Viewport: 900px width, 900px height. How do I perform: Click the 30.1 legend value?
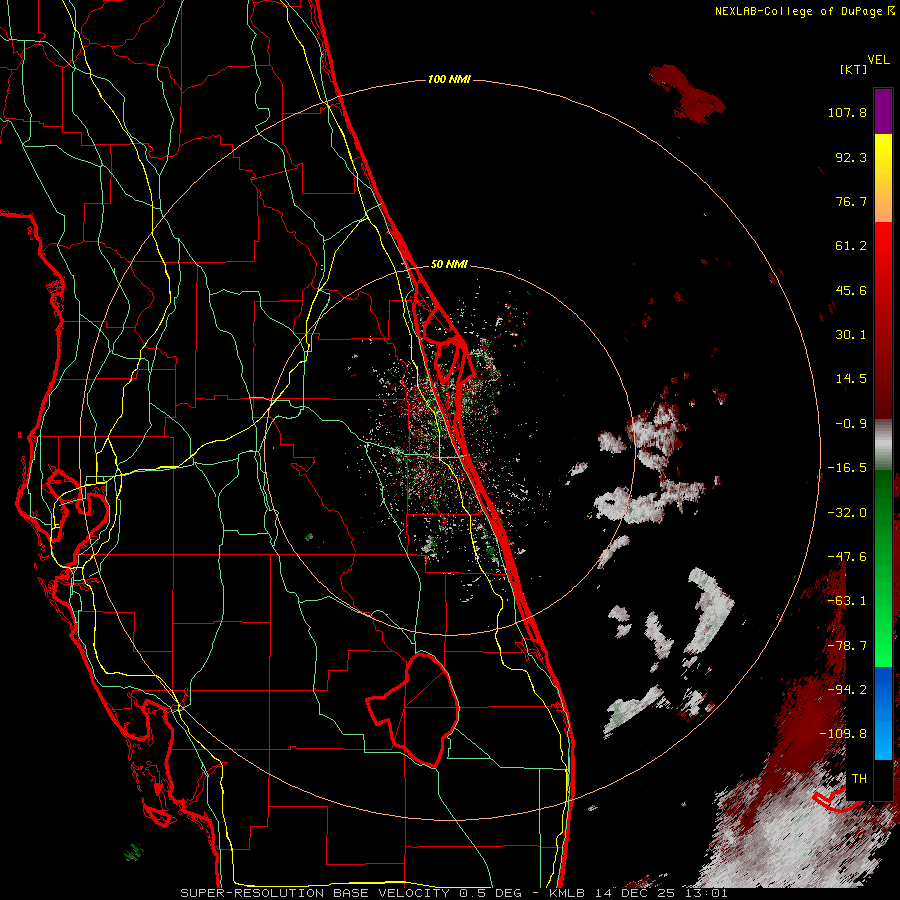click(x=851, y=335)
